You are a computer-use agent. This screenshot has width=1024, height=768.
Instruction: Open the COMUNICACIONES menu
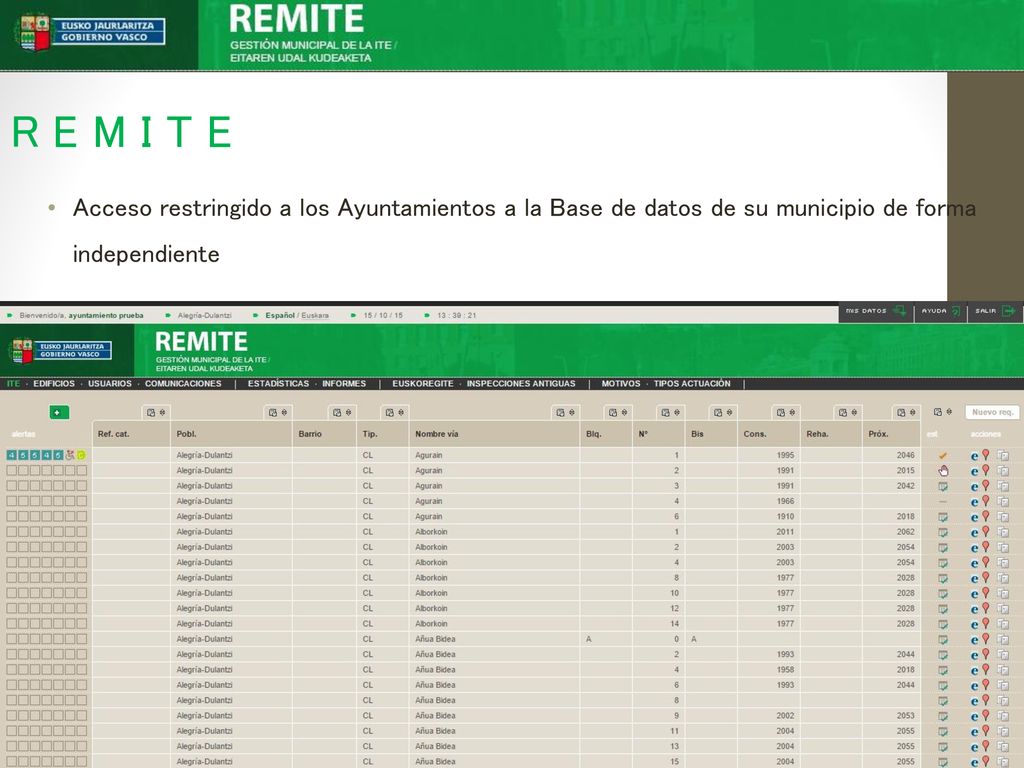184,384
